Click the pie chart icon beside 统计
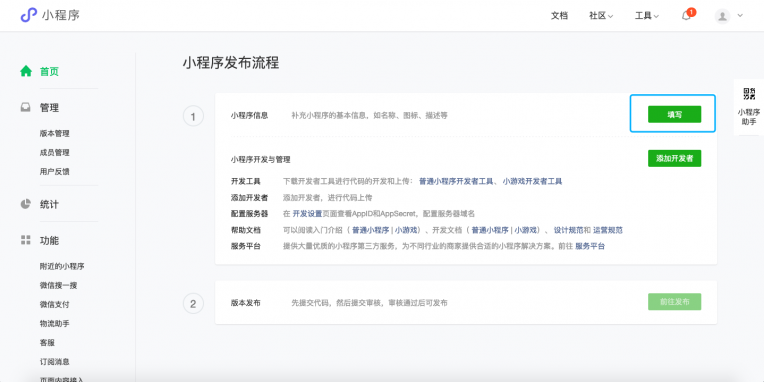Image resolution: width=764 pixels, height=382 pixels. [x=25, y=204]
